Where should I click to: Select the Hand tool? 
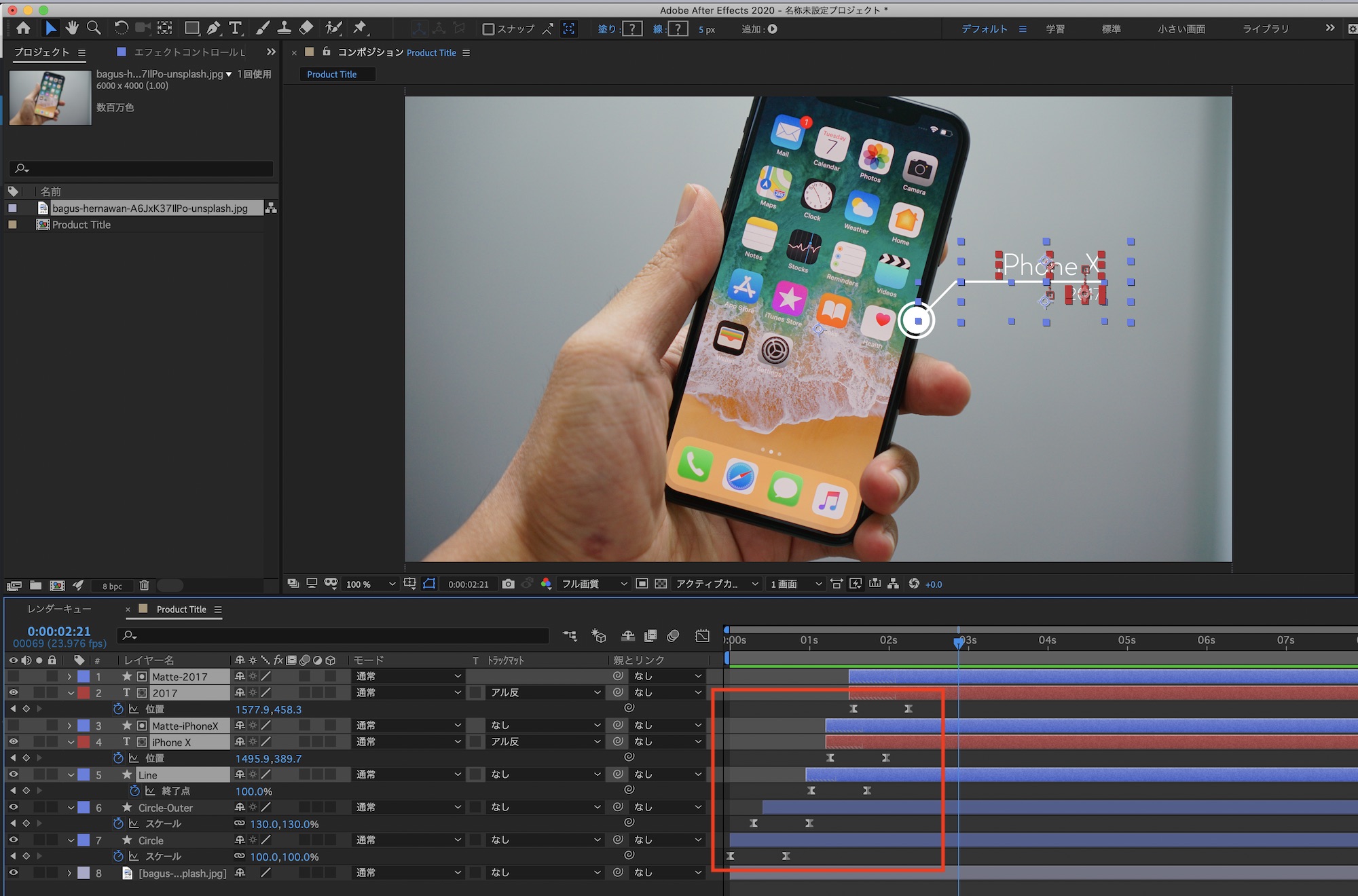tap(72, 28)
